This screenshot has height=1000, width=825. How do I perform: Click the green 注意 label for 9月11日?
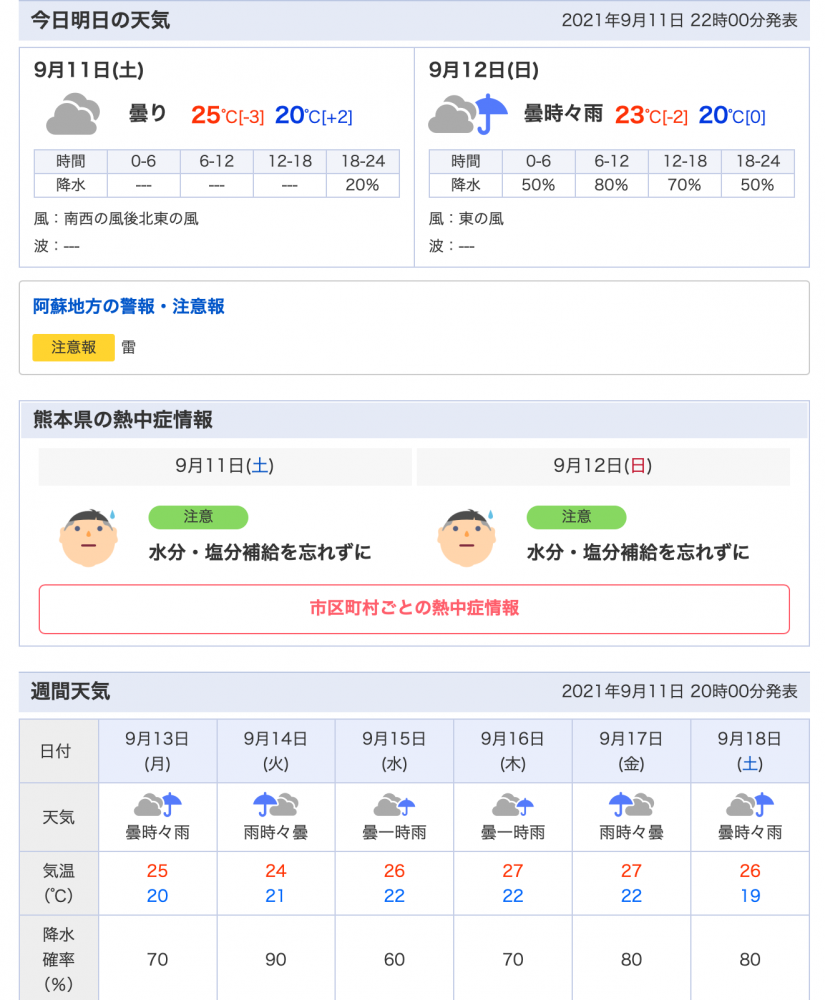(198, 517)
